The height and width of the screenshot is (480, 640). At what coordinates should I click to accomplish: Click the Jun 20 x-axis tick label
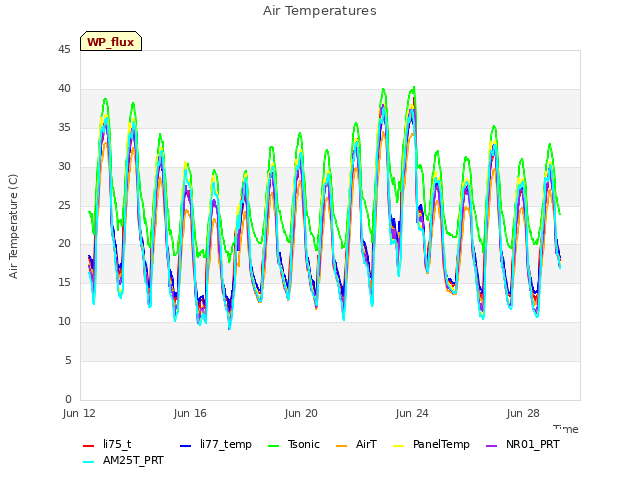(301, 413)
